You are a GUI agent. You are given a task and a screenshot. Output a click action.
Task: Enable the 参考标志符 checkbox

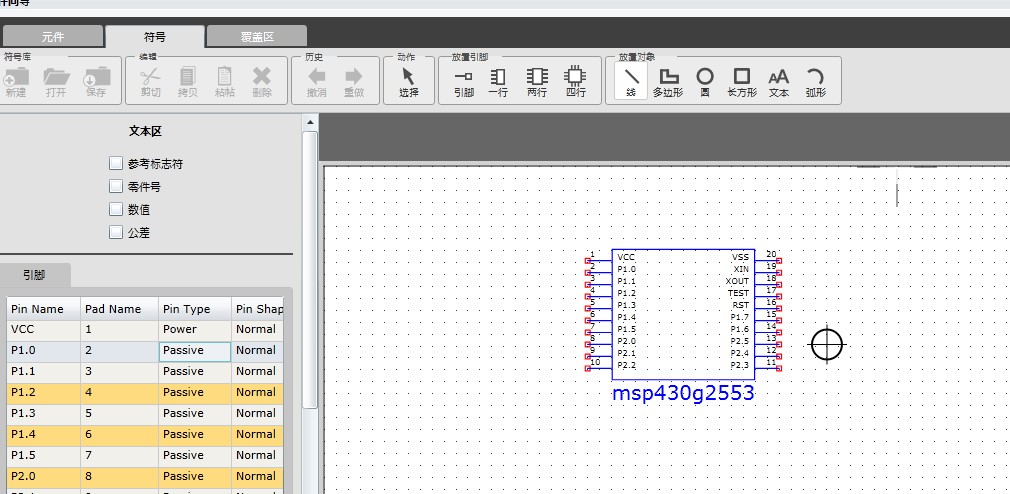[x=116, y=163]
